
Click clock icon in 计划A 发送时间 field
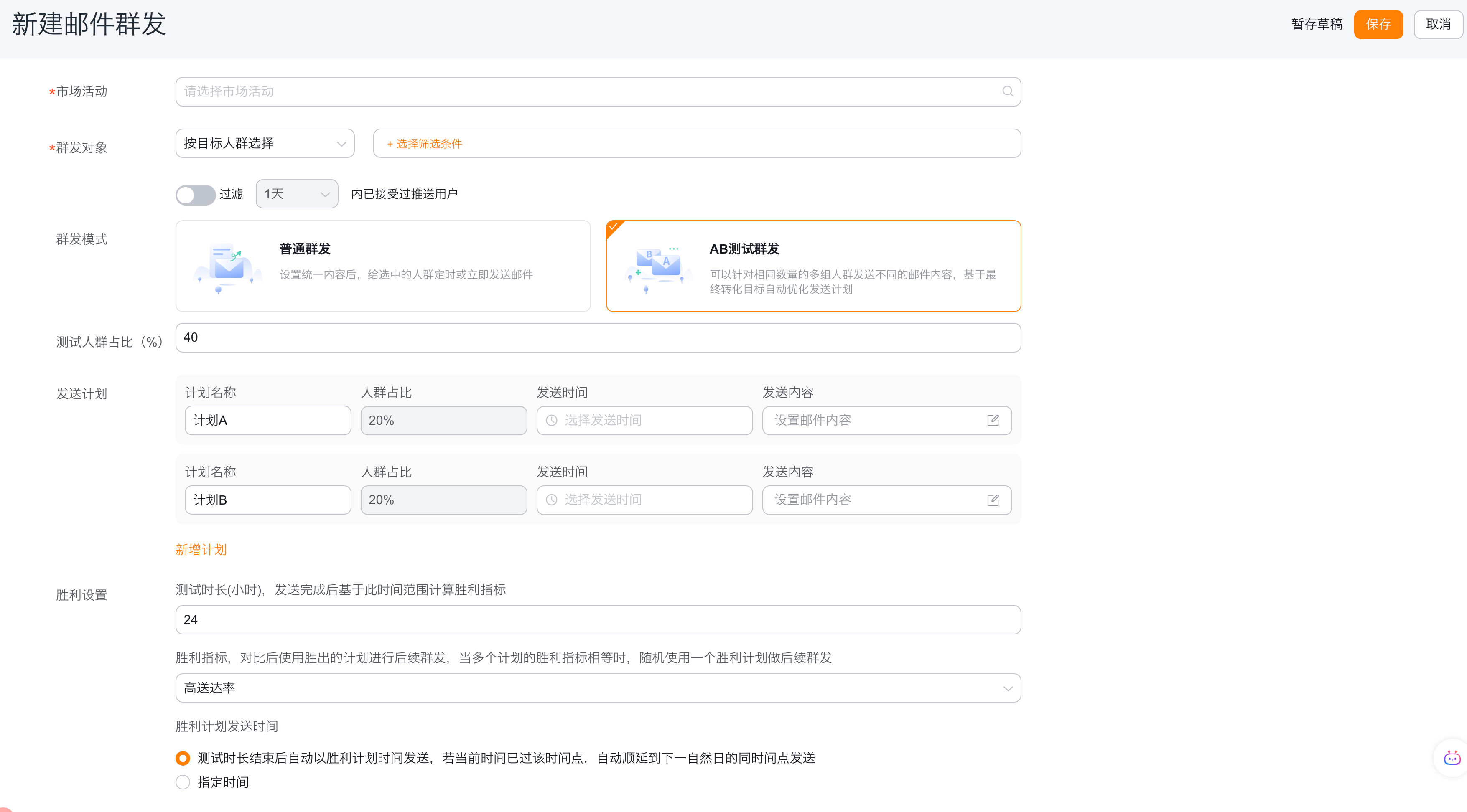[x=551, y=421]
